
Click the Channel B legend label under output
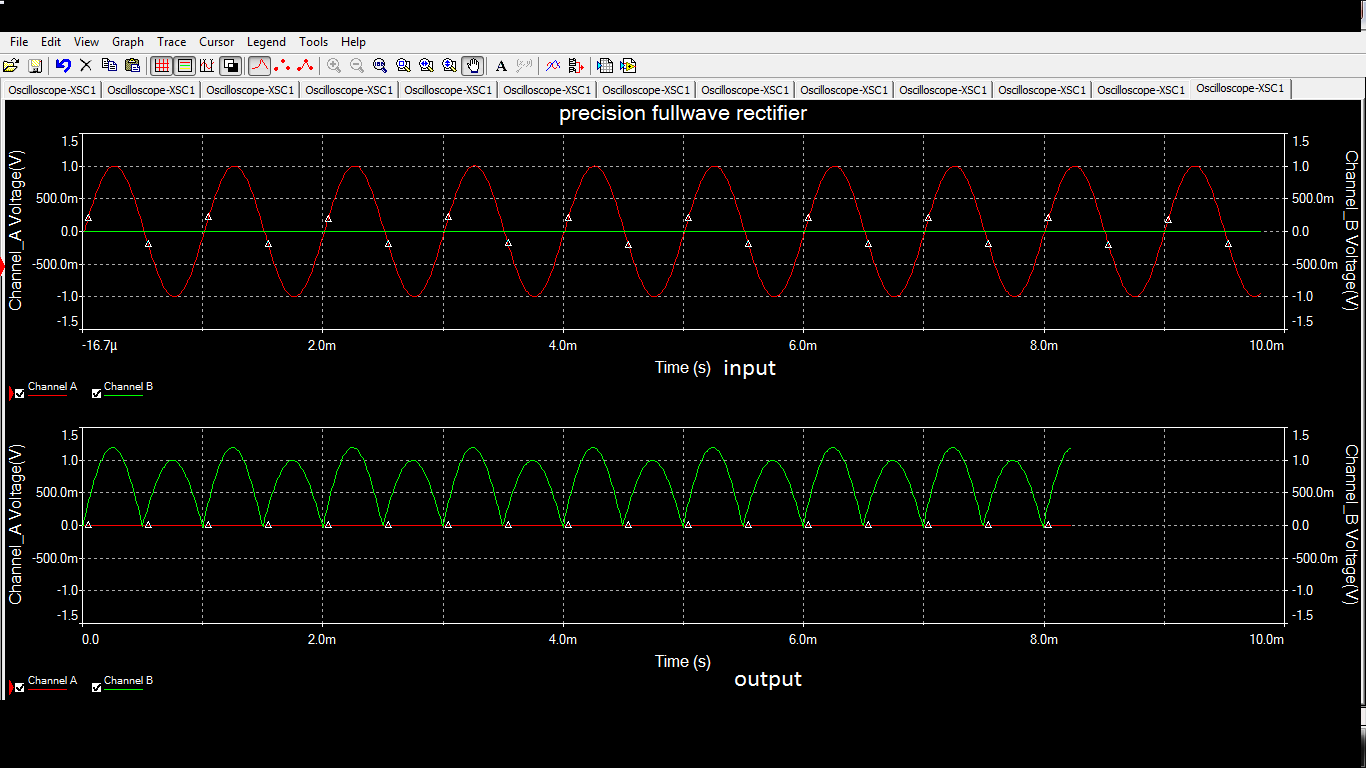128,681
